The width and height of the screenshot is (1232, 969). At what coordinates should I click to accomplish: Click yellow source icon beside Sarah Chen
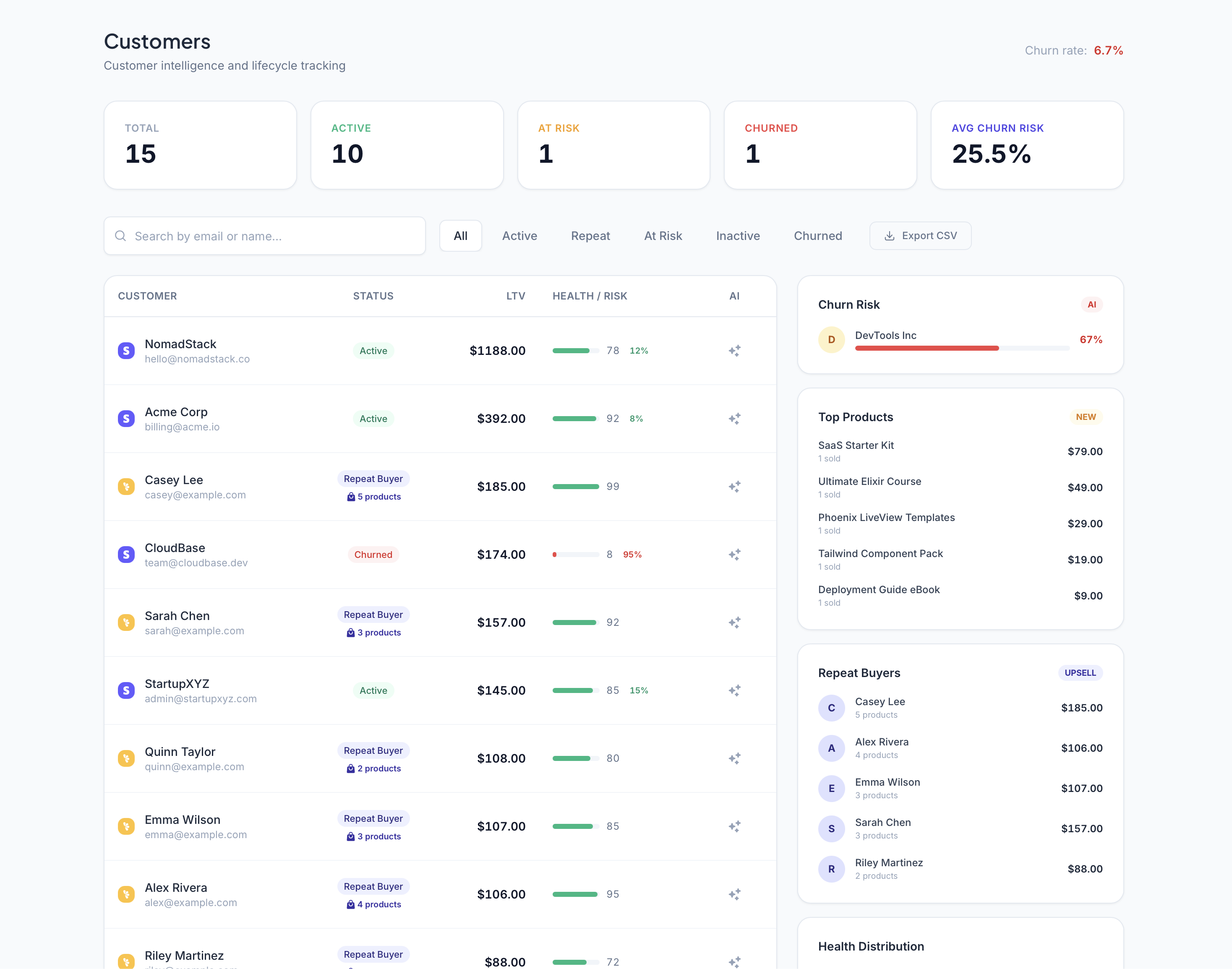(x=126, y=623)
